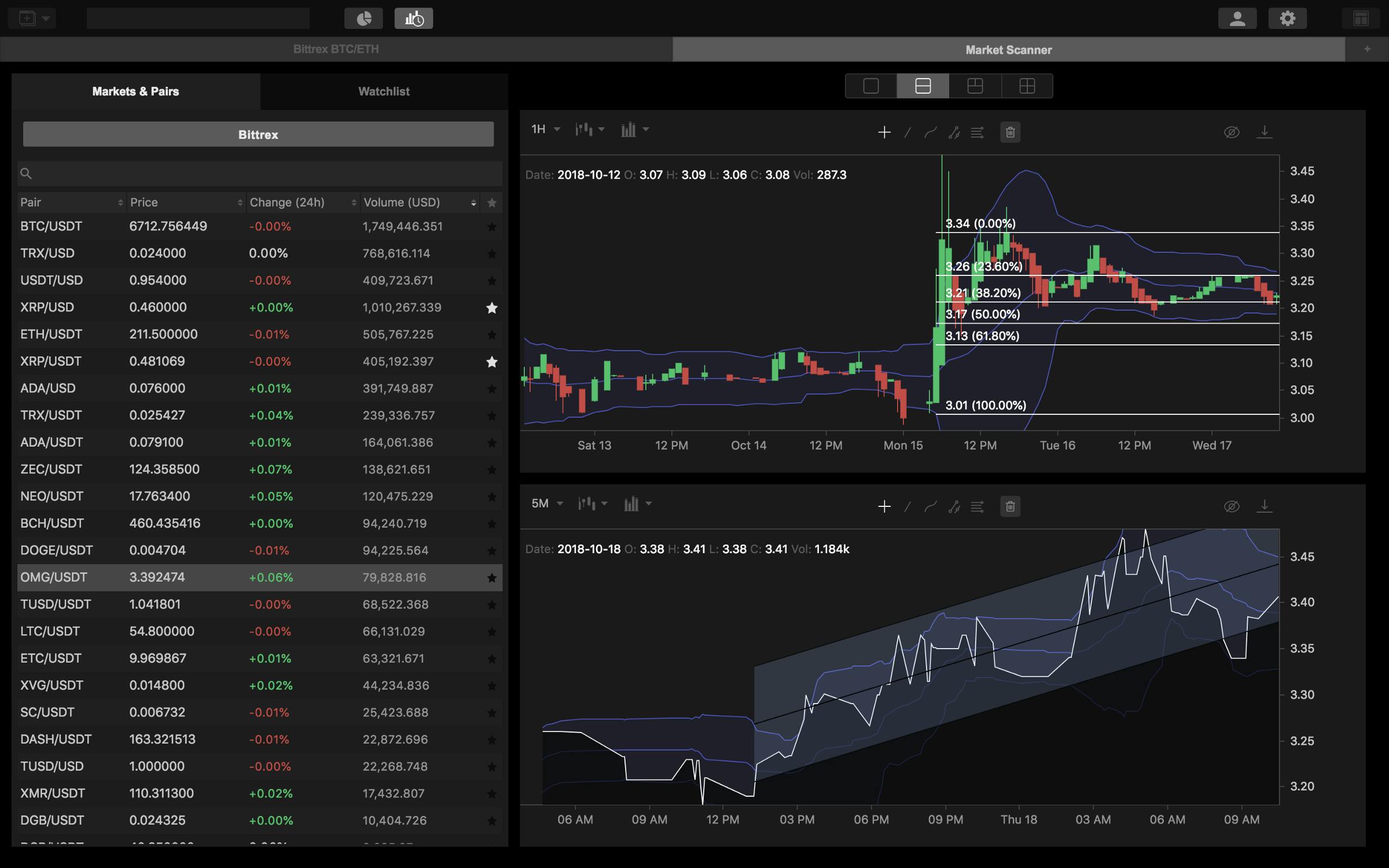Open the Market Scanner tab

tap(1008, 50)
